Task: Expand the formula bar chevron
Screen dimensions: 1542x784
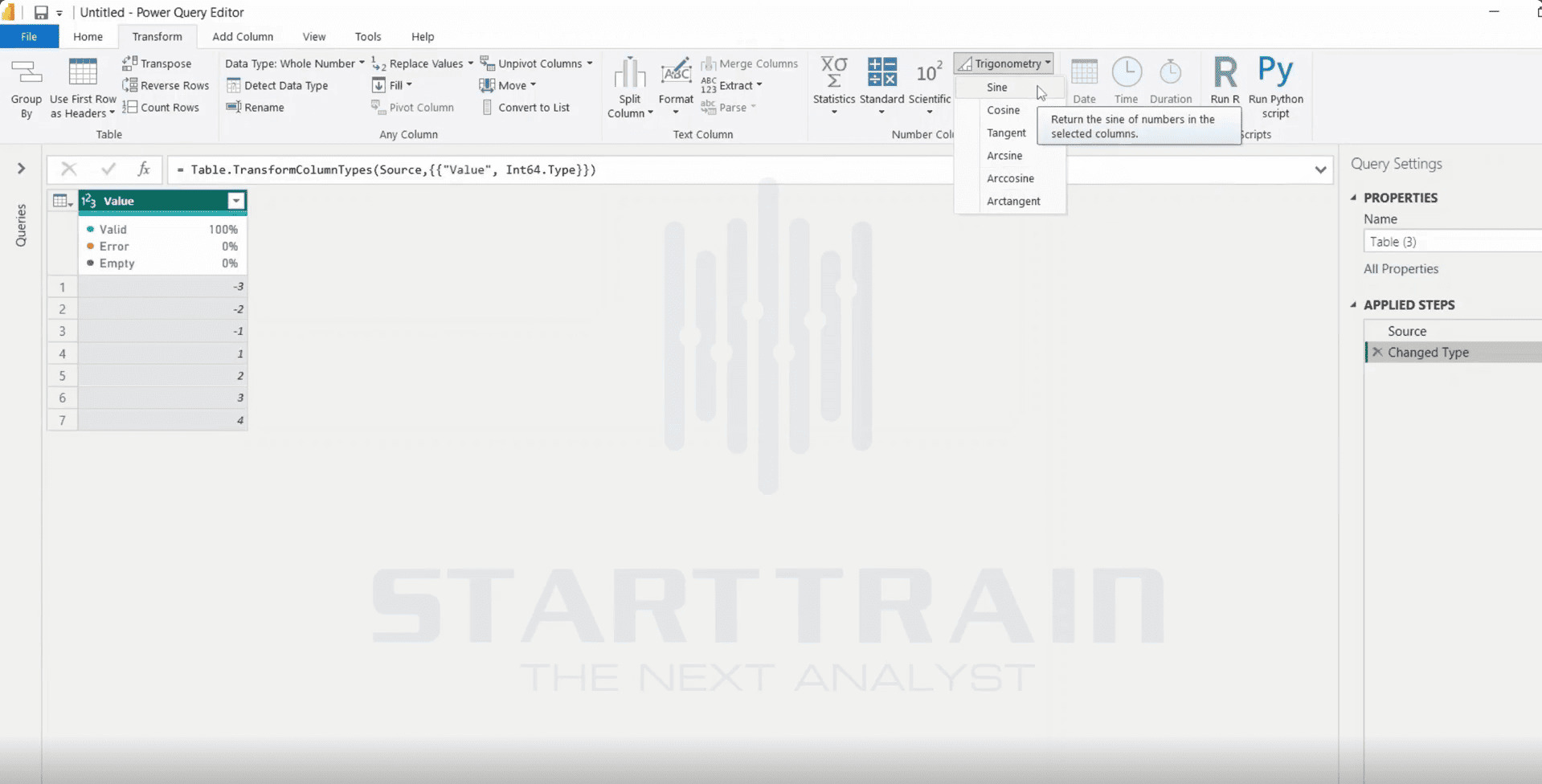Action: [x=1320, y=169]
